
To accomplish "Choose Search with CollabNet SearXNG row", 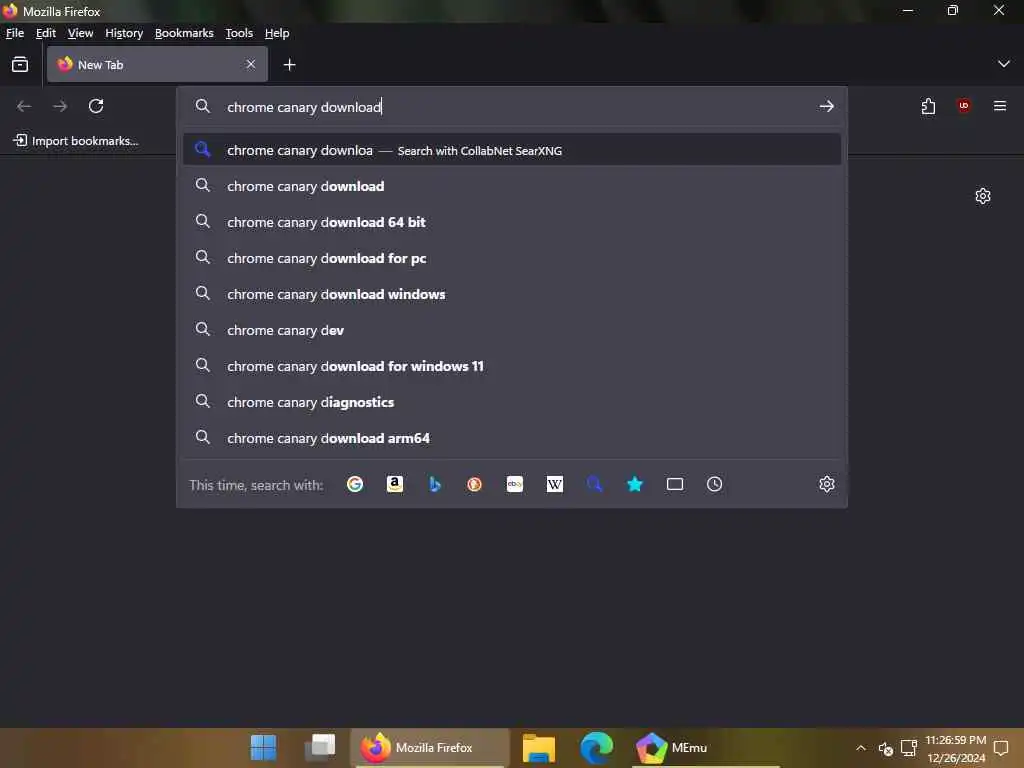I will pyautogui.click(x=512, y=150).
